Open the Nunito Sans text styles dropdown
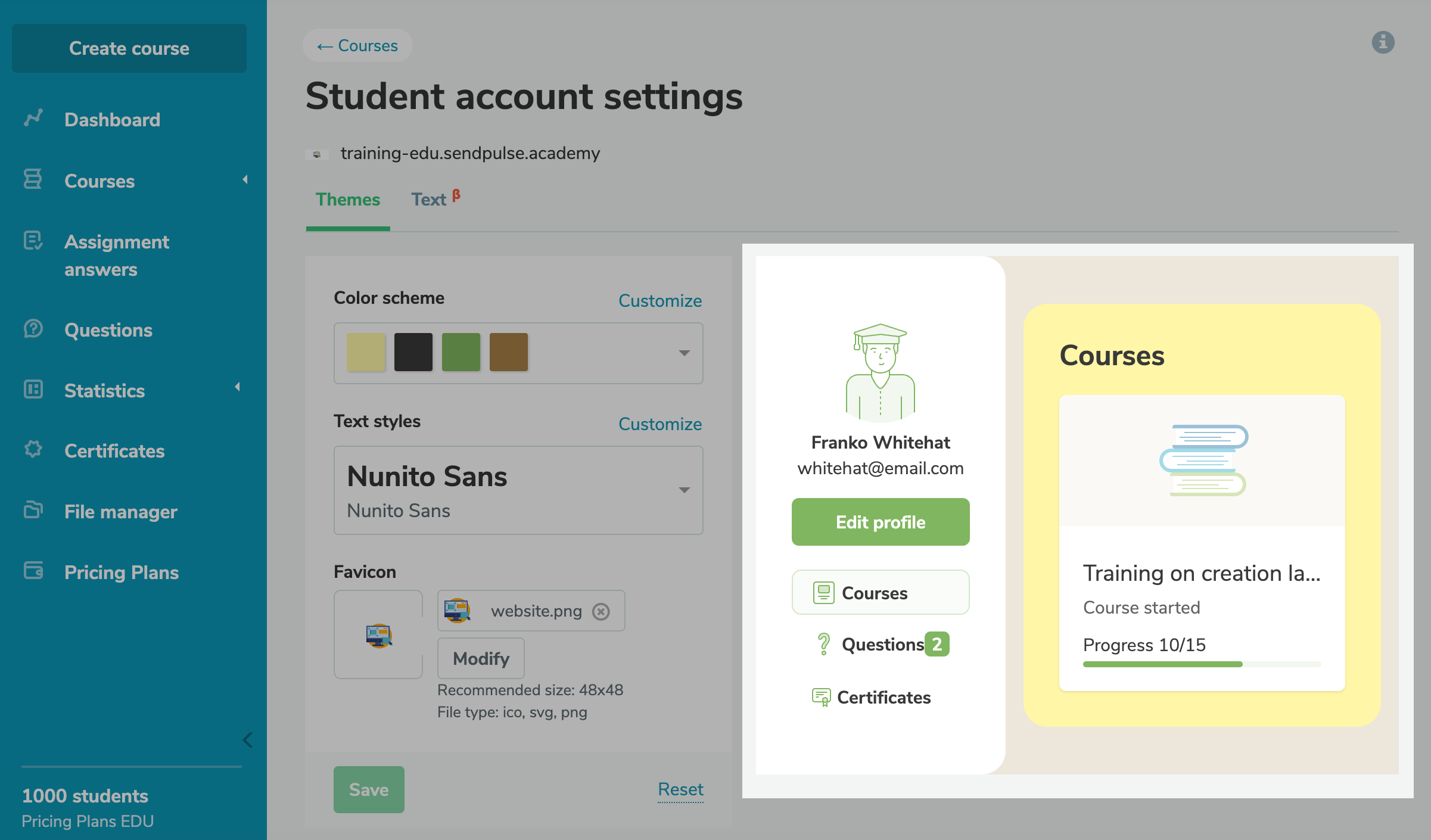The height and width of the screenshot is (840, 1431). click(684, 490)
